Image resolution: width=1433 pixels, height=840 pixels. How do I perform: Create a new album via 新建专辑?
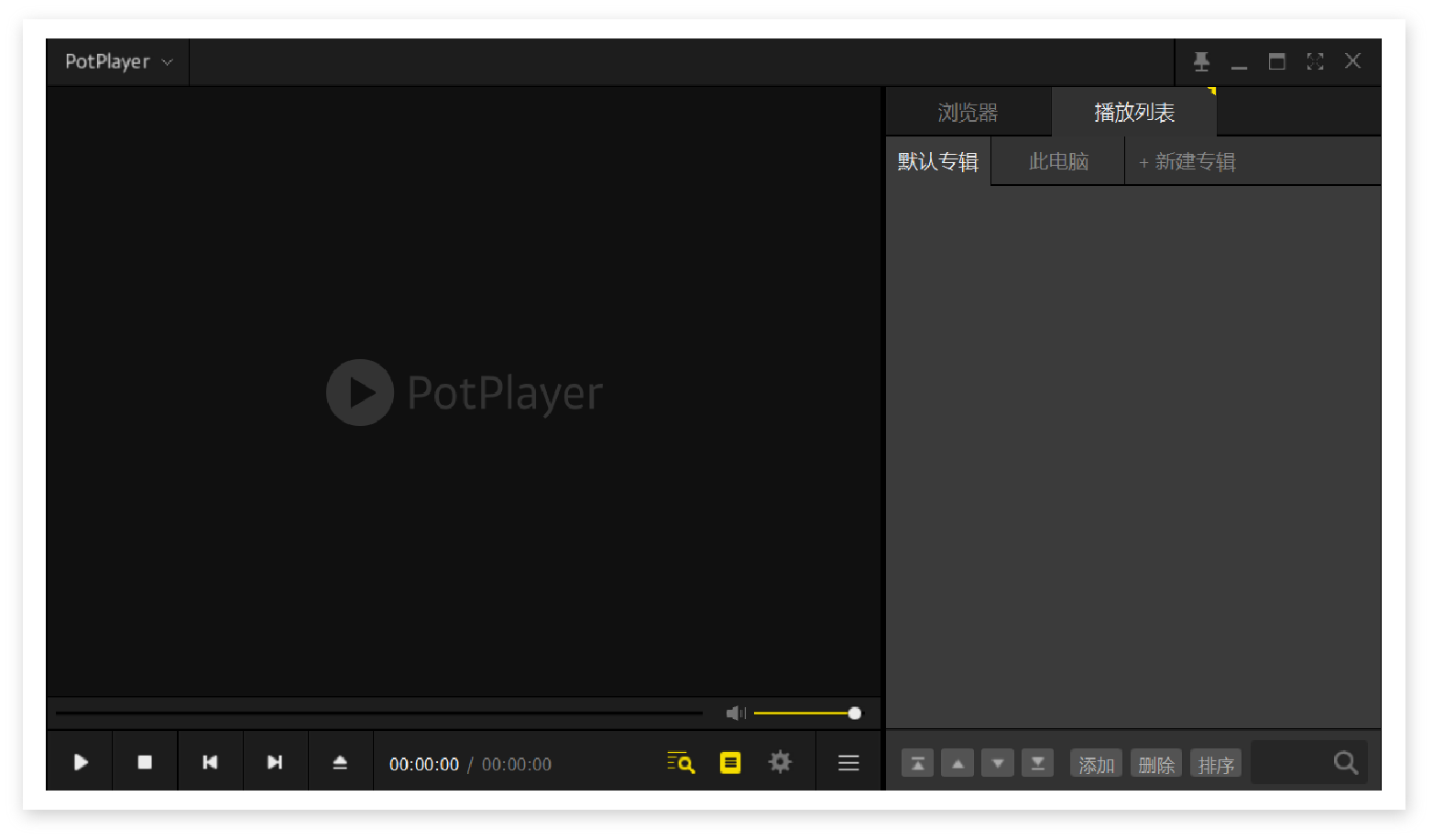pyautogui.click(x=1187, y=162)
